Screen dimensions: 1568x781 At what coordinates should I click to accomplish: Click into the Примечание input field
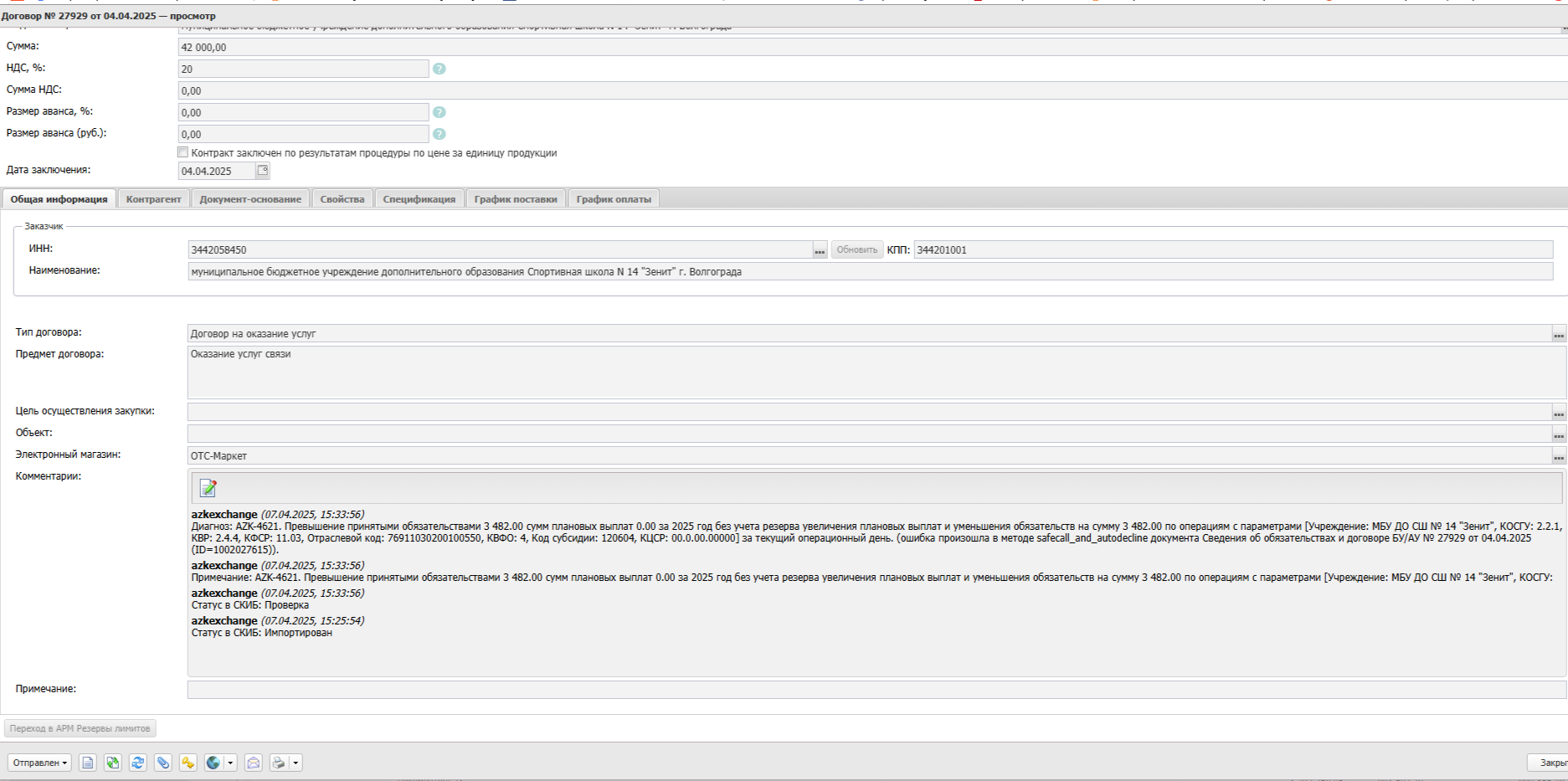click(875, 690)
